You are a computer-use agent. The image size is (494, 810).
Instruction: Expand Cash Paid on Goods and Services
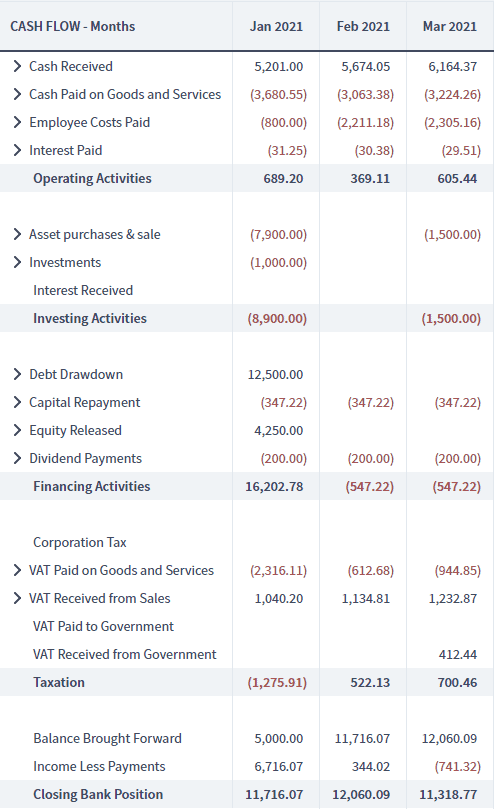(x=17, y=94)
